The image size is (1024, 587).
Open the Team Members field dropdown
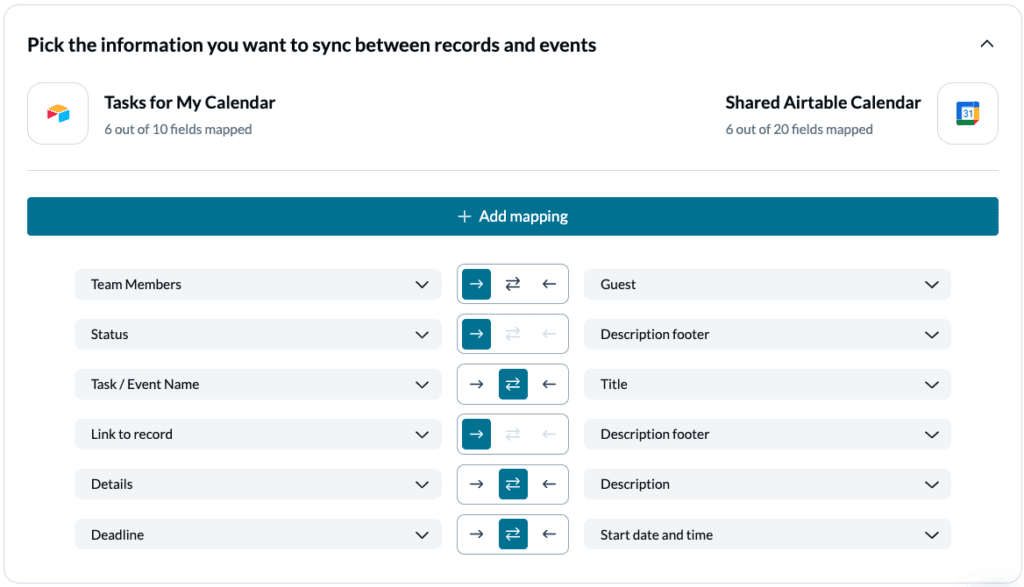(258, 284)
